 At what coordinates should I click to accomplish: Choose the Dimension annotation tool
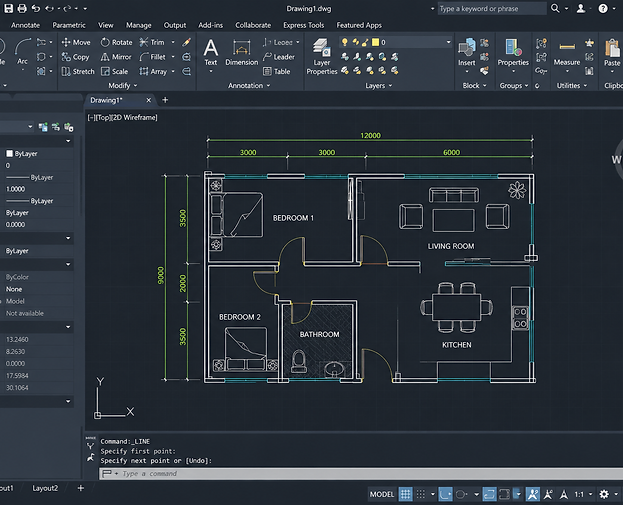242,52
